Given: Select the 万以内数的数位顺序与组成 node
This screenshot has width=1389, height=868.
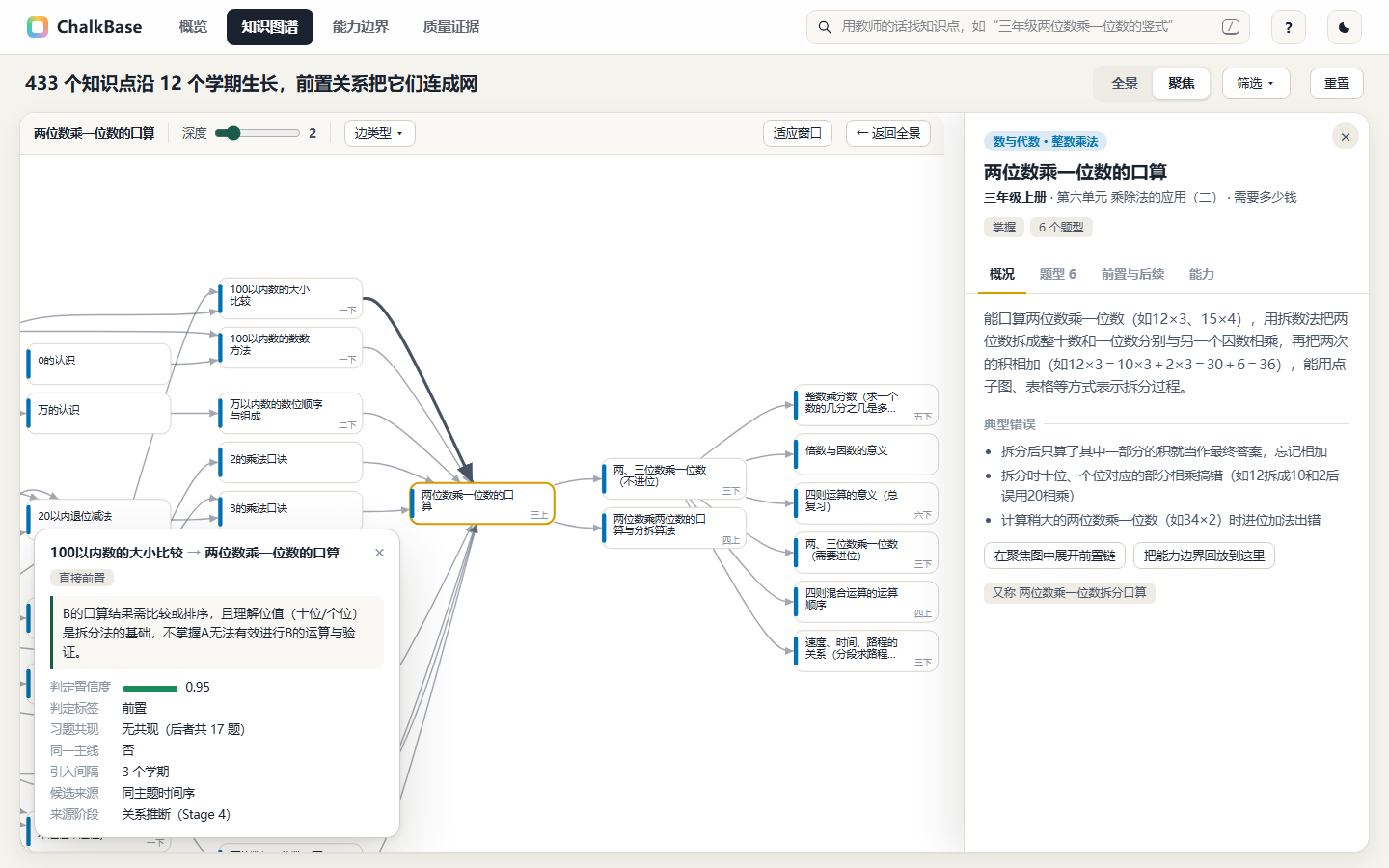Looking at the screenshot, I should pyautogui.click(x=290, y=413).
